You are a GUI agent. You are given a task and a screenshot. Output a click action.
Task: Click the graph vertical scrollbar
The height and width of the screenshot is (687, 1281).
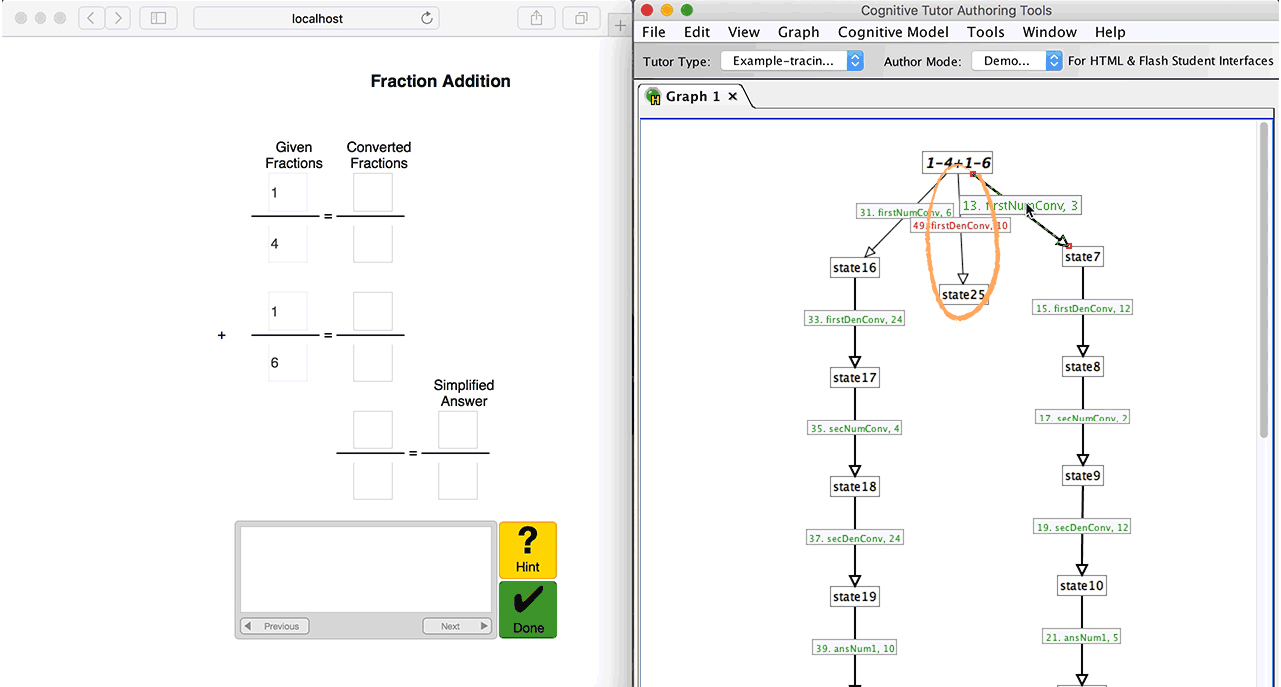click(1265, 280)
